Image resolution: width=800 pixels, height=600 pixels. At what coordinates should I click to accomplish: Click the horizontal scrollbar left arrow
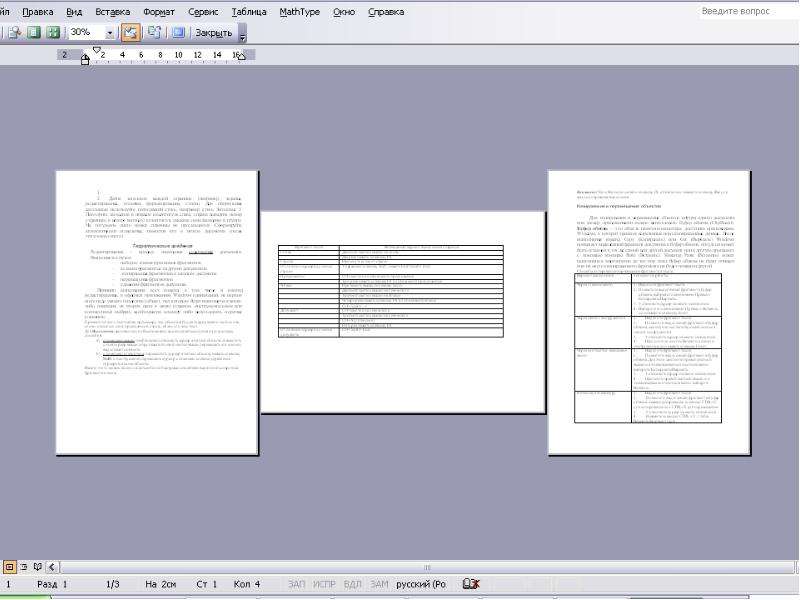click(x=52, y=567)
